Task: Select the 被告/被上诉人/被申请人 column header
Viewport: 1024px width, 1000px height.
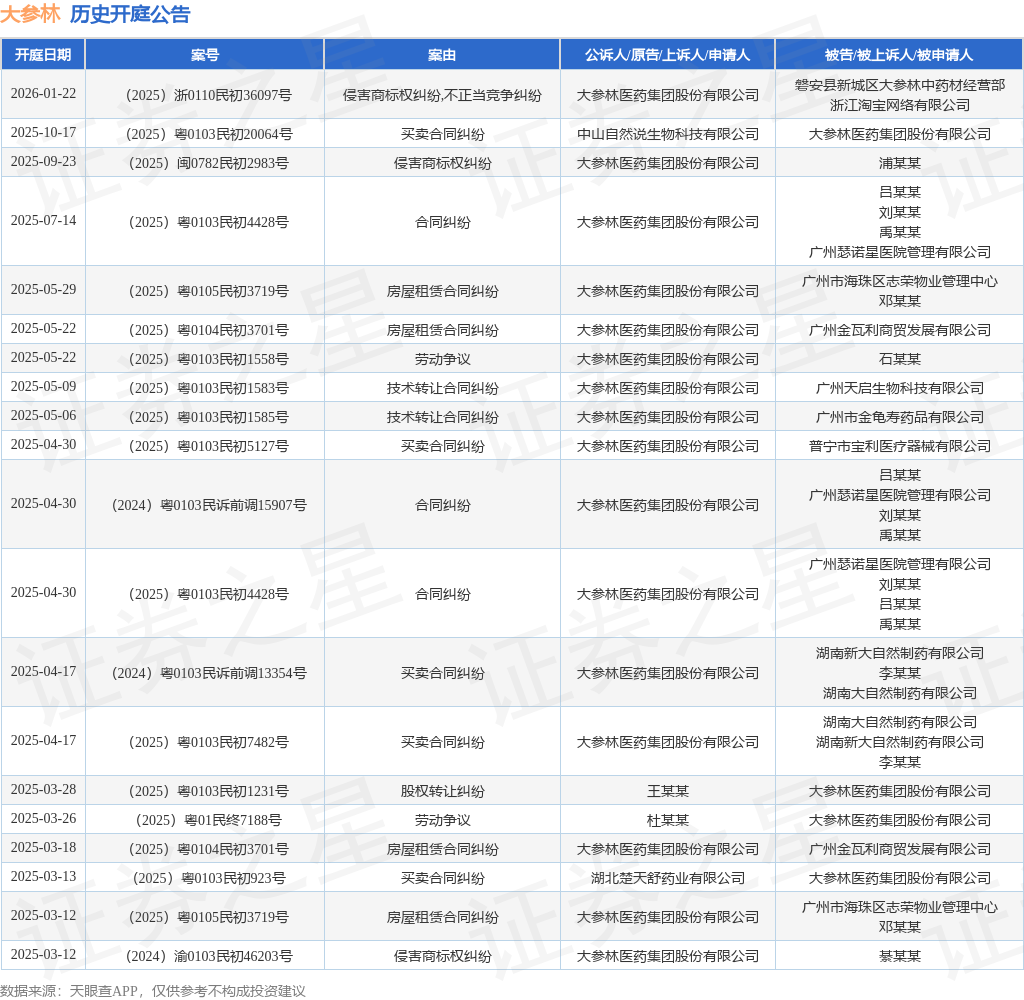Action: tap(899, 55)
